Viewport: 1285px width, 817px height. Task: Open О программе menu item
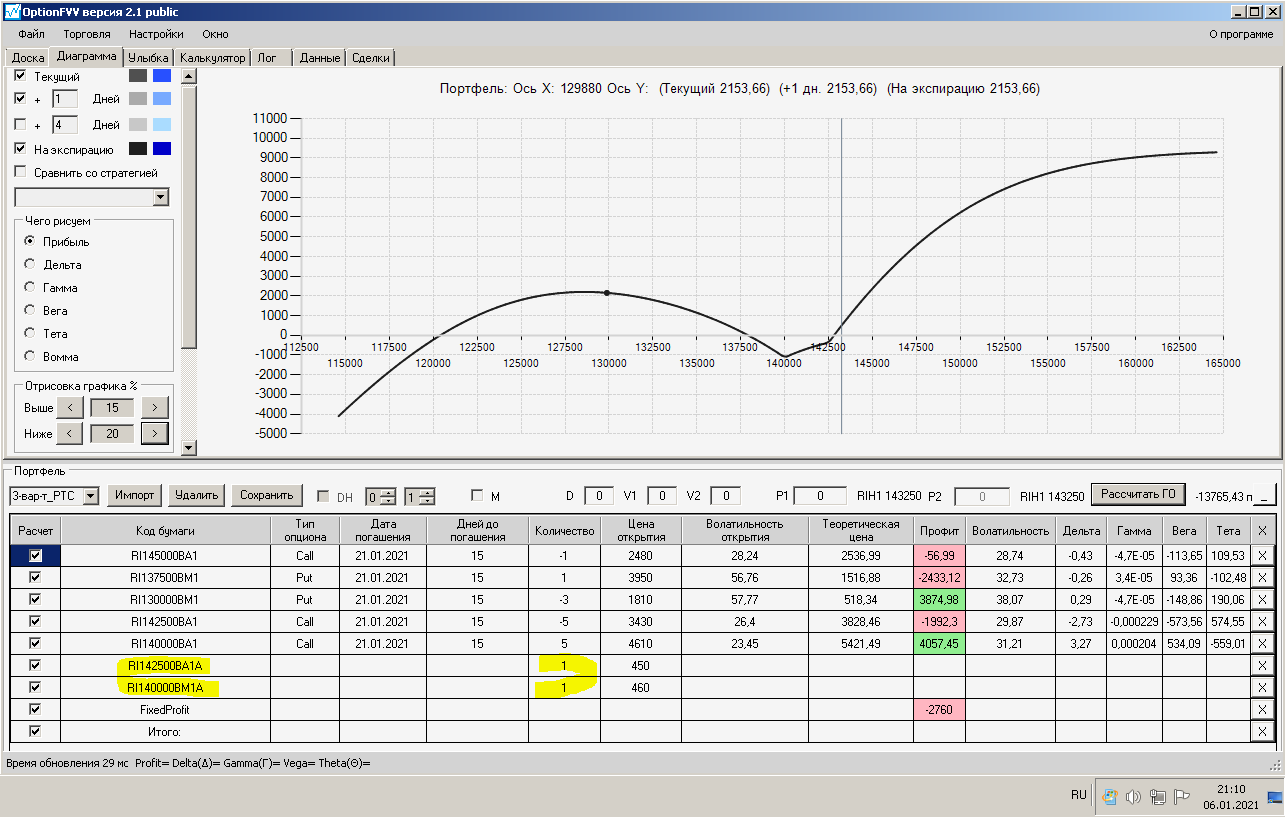click(x=1241, y=34)
